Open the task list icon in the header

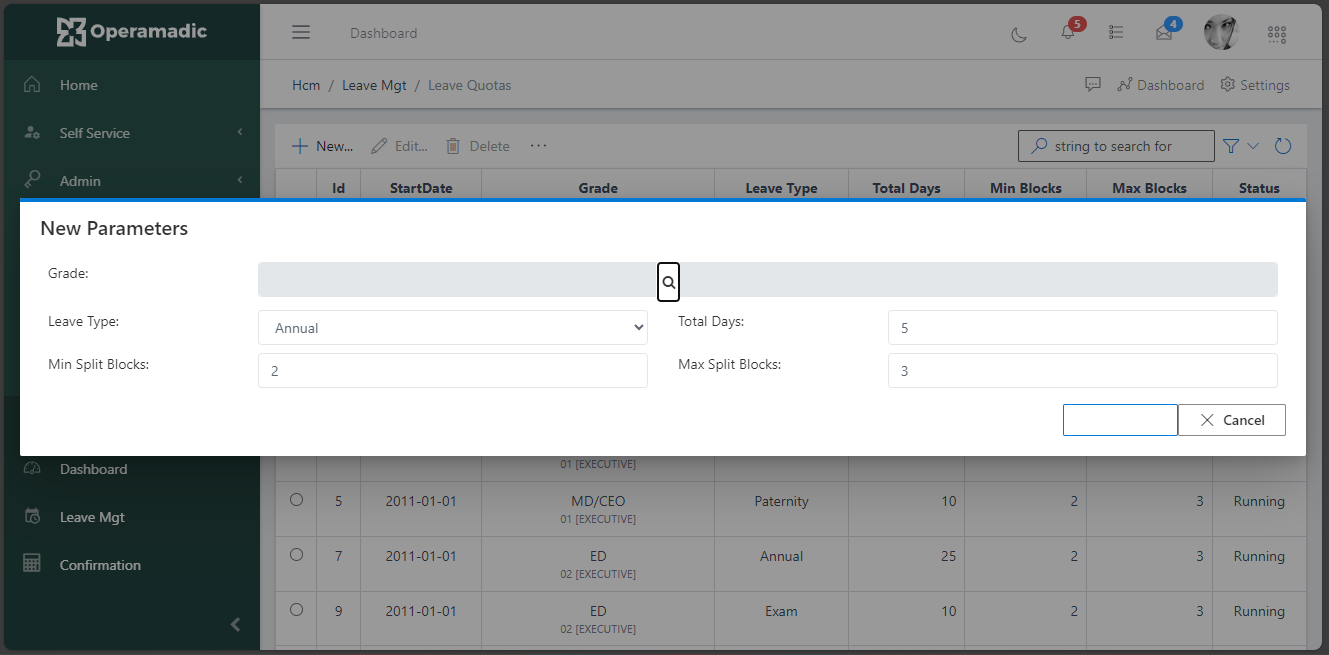(x=1117, y=33)
